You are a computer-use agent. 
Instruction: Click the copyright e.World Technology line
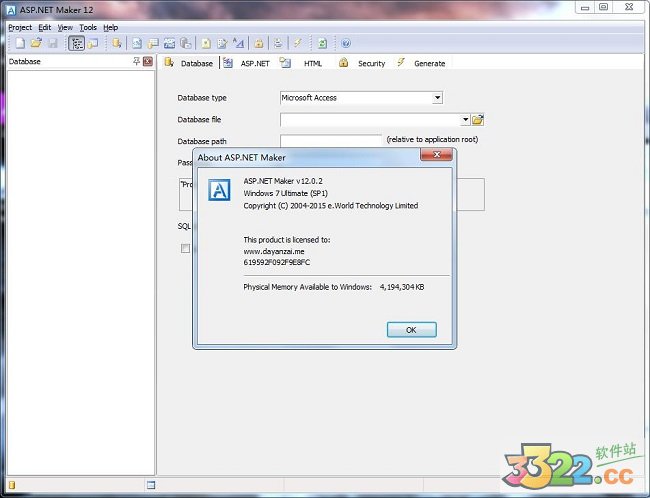(x=331, y=206)
